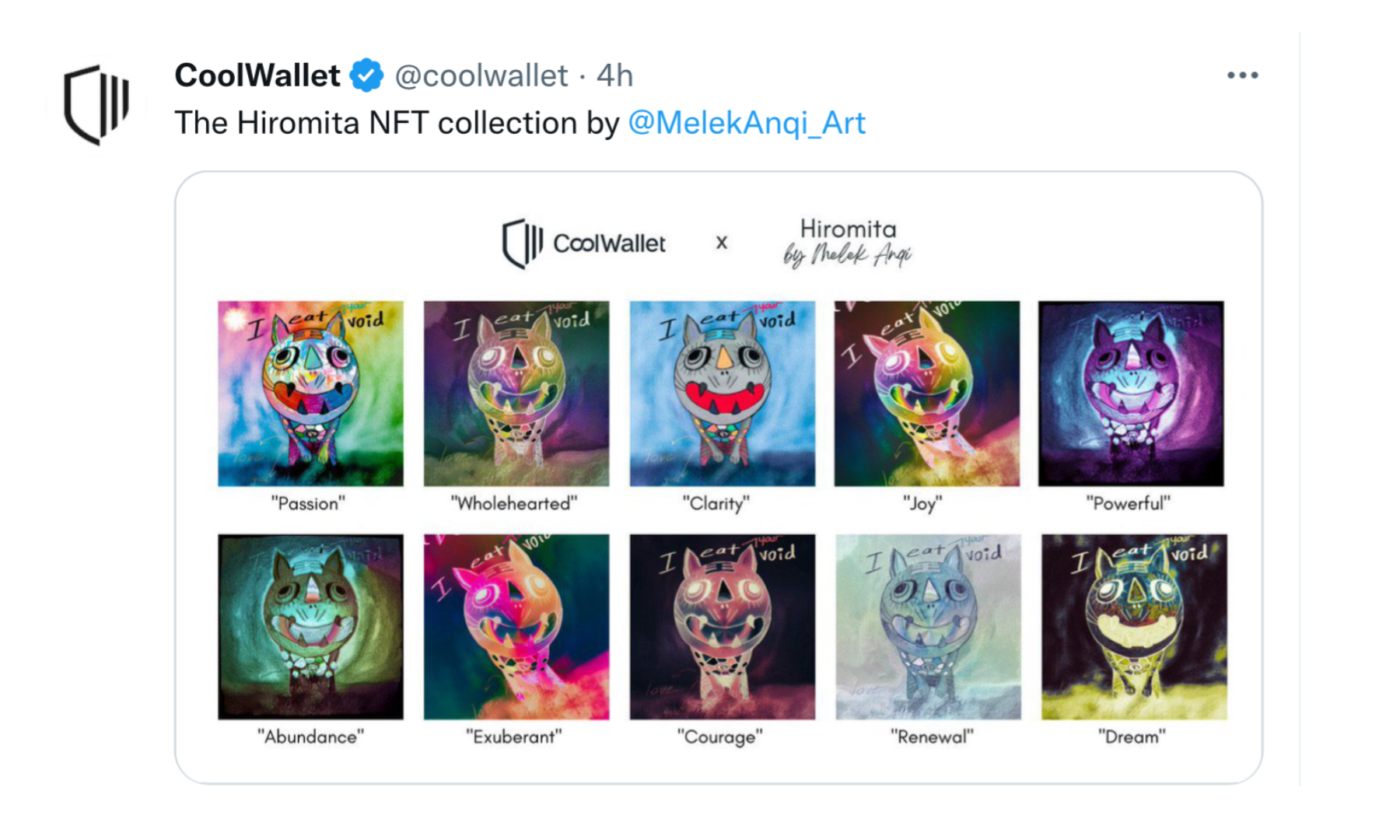Click the CoolWallet logo inside the image
The width and height of the screenshot is (1400, 840).
click(584, 243)
